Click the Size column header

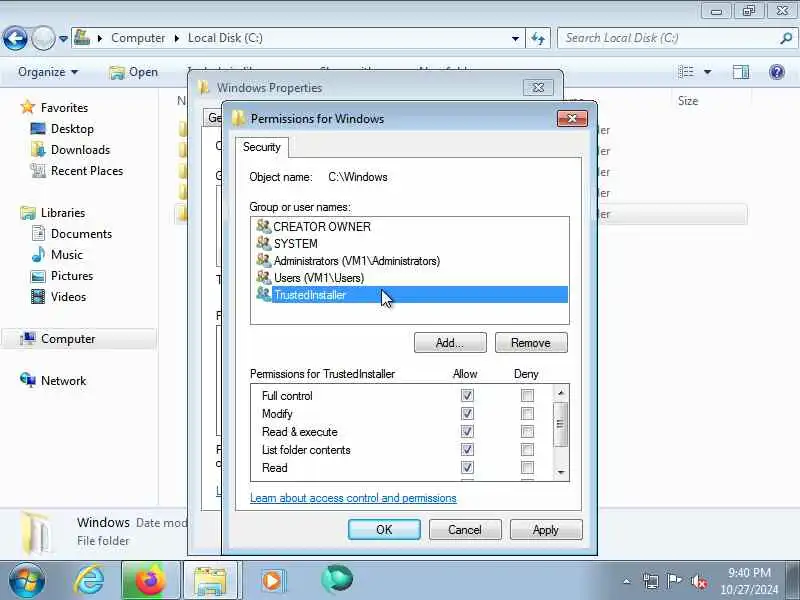pyautogui.click(x=687, y=101)
